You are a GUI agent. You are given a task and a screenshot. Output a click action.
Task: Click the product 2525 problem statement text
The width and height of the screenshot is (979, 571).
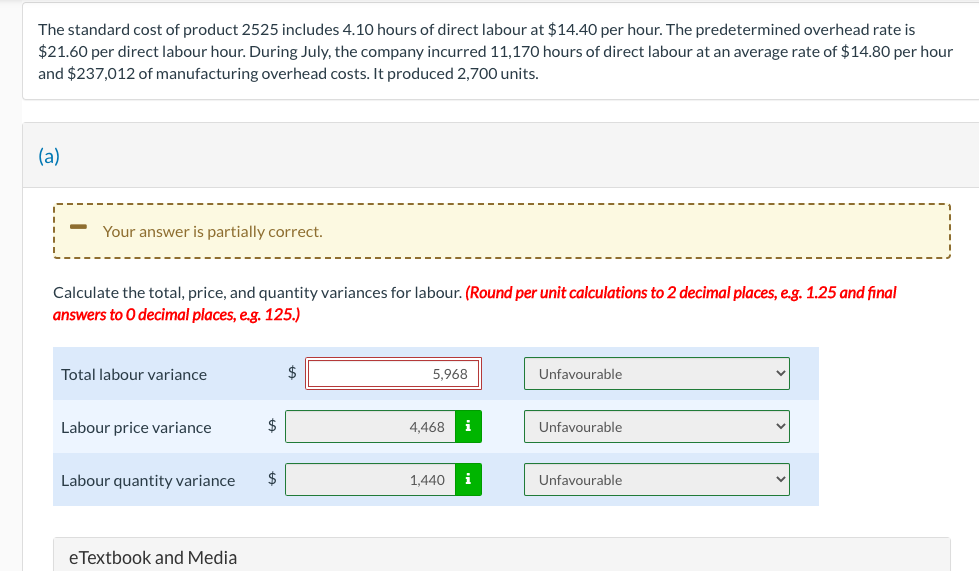[495, 52]
